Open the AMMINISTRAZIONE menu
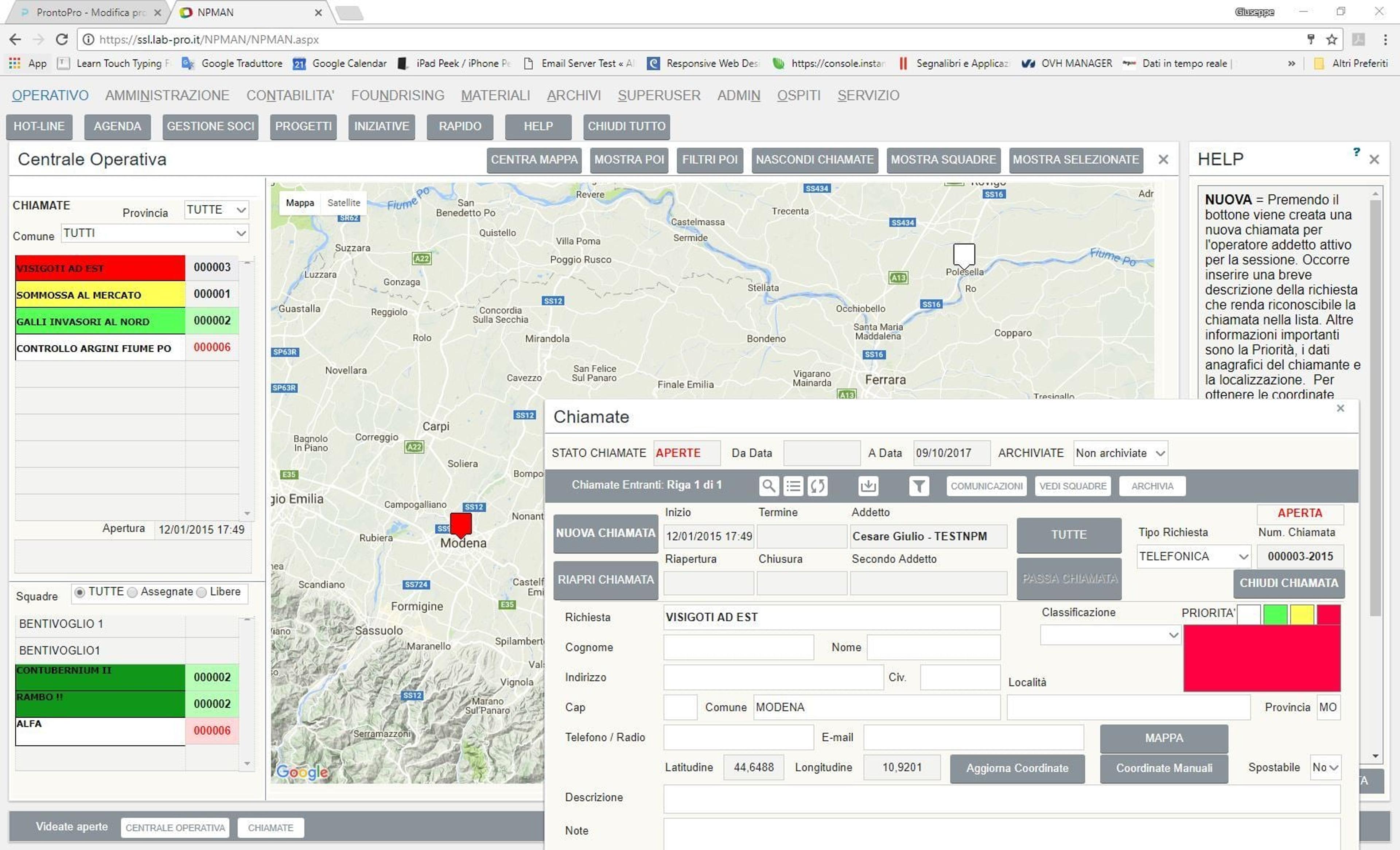 (167, 96)
